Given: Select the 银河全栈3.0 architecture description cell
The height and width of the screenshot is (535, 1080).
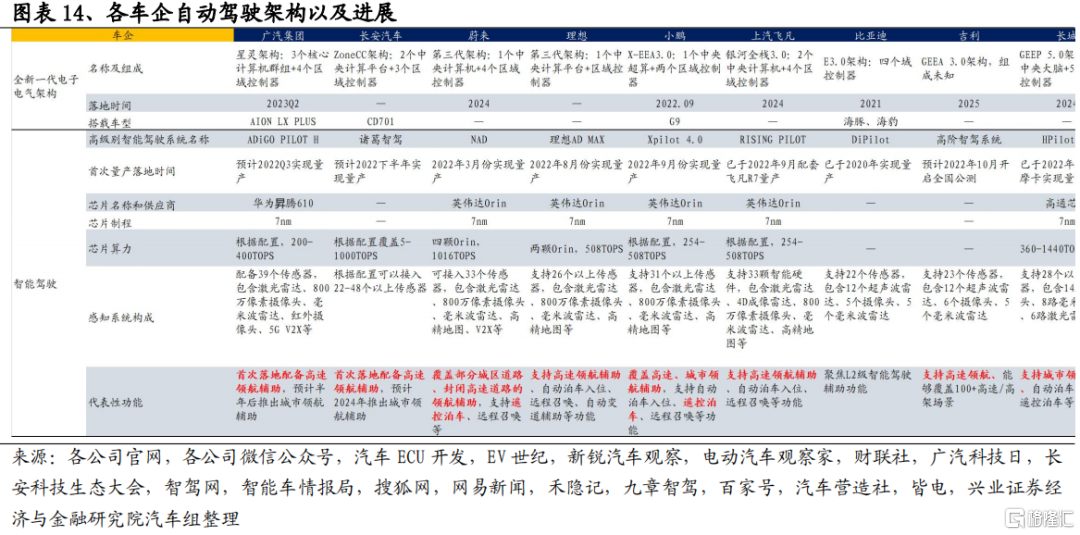Looking at the screenshot, I should (771, 68).
